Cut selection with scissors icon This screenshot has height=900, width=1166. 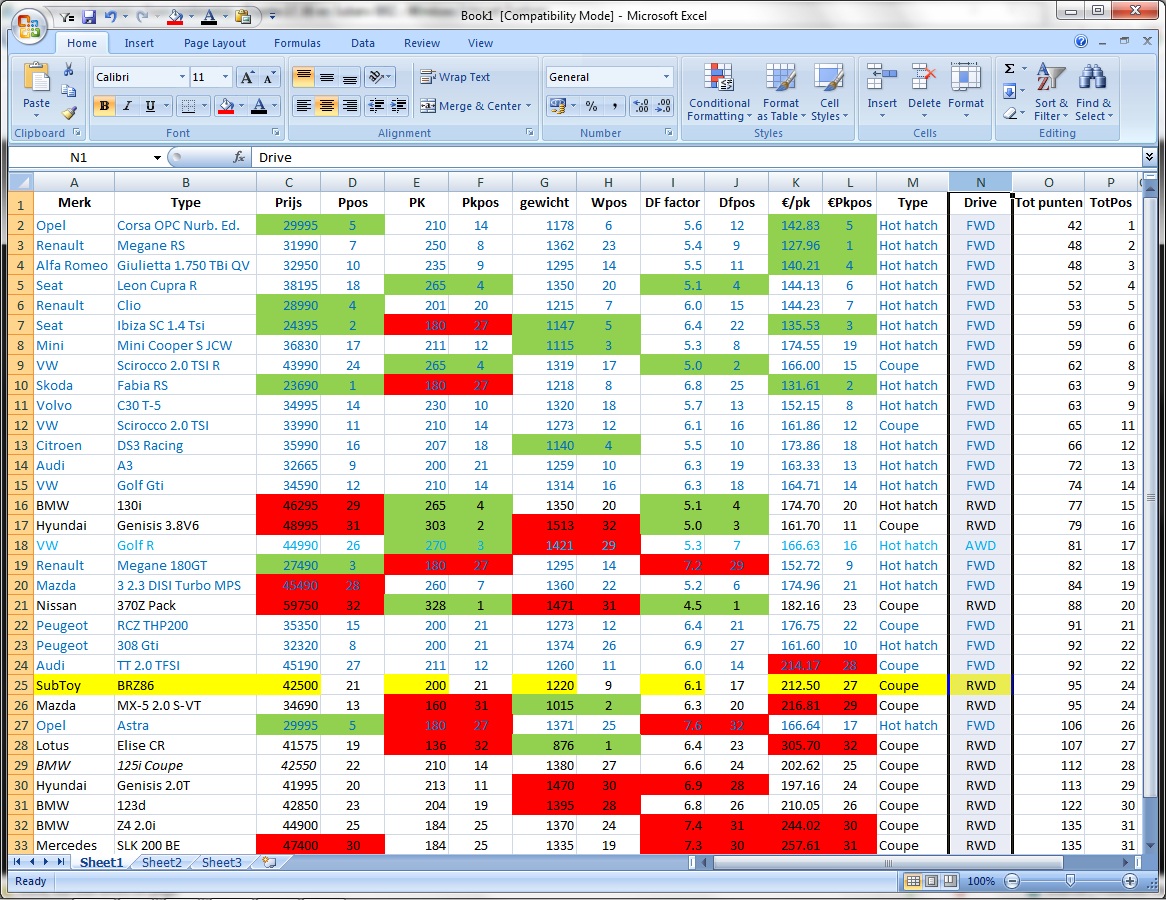point(68,70)
